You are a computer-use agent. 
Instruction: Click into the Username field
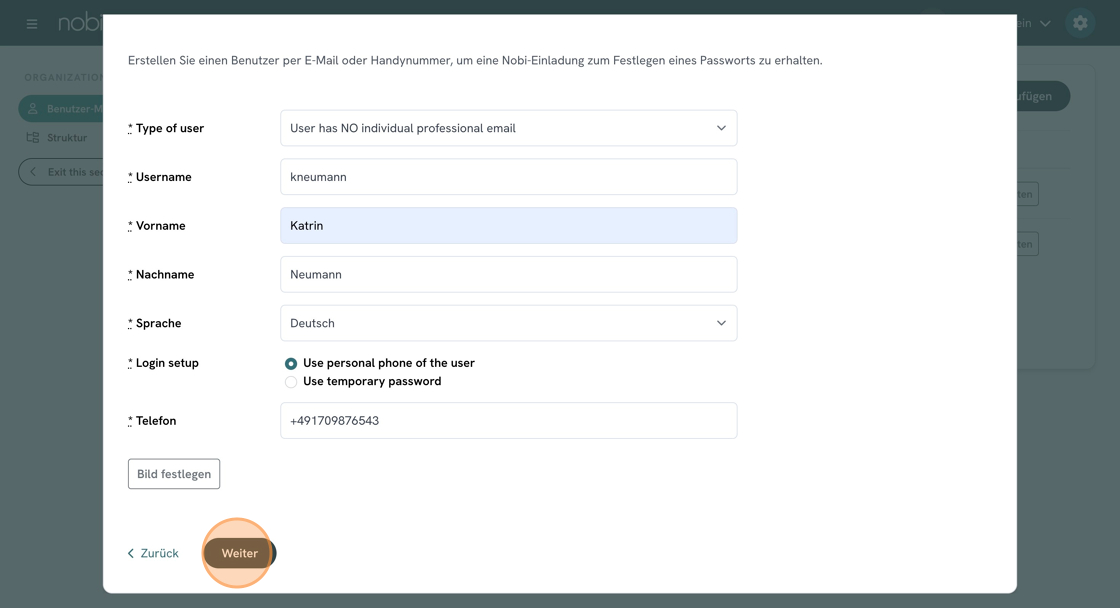508,177
